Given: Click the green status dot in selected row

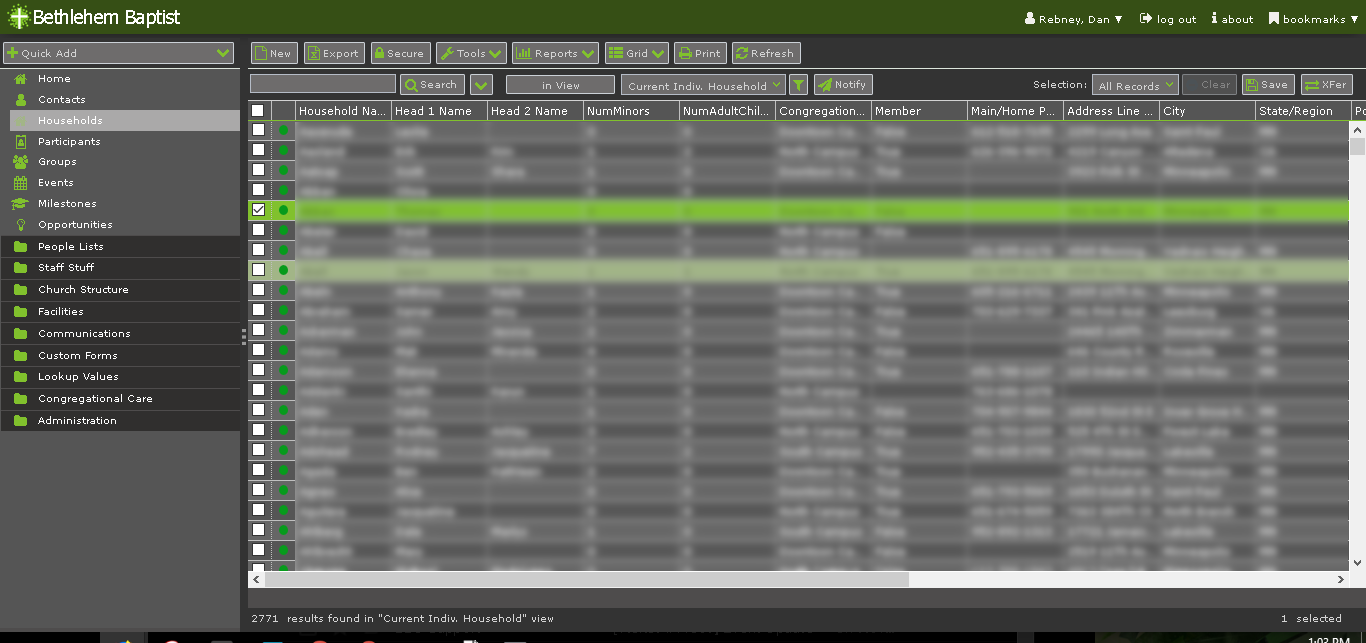Looking at the screenshot, I should [x=283, y=210].
